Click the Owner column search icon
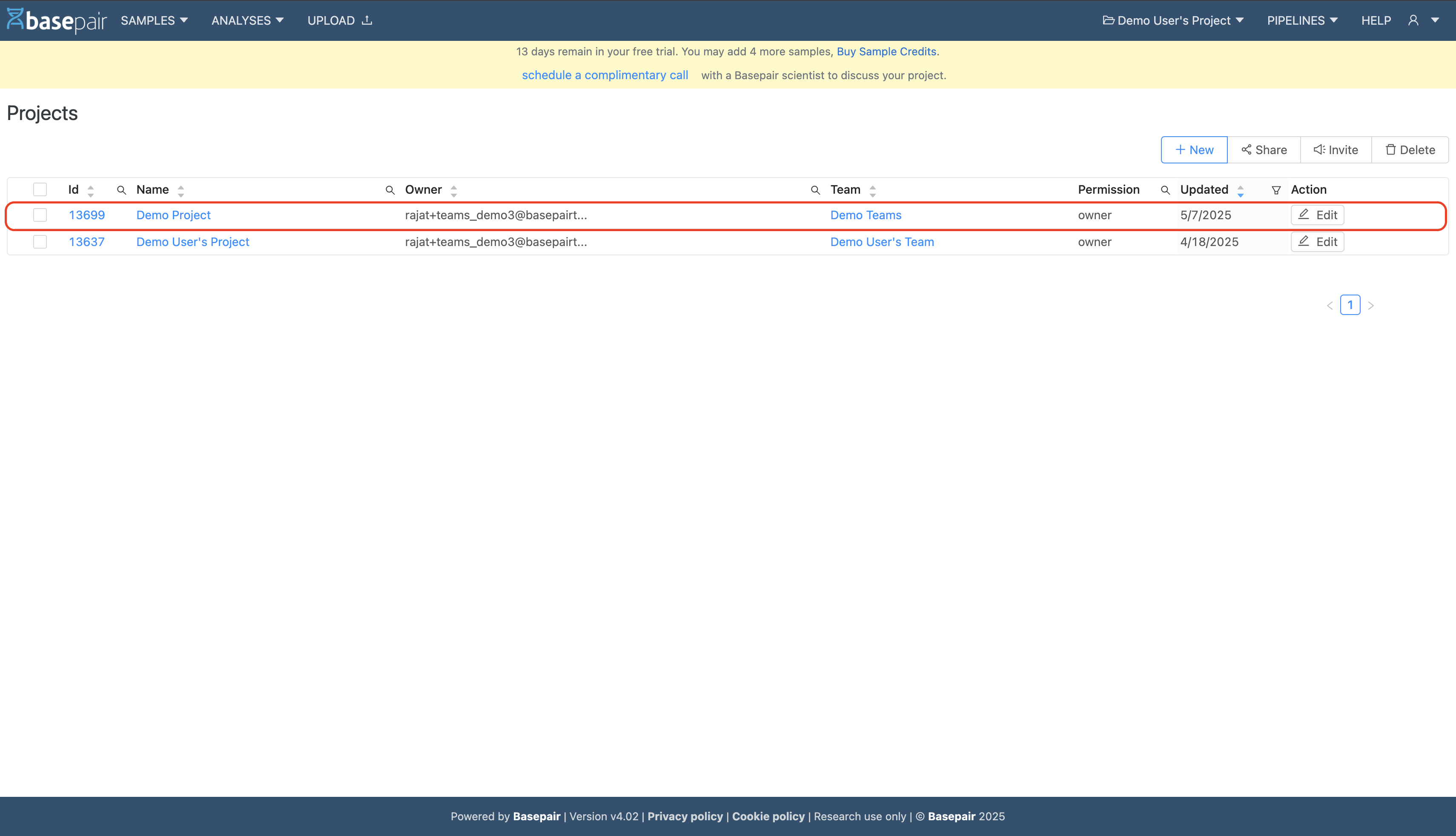The height and width of the screenshot is (836, 1456). pyautogui.click(x=390, y=190)
